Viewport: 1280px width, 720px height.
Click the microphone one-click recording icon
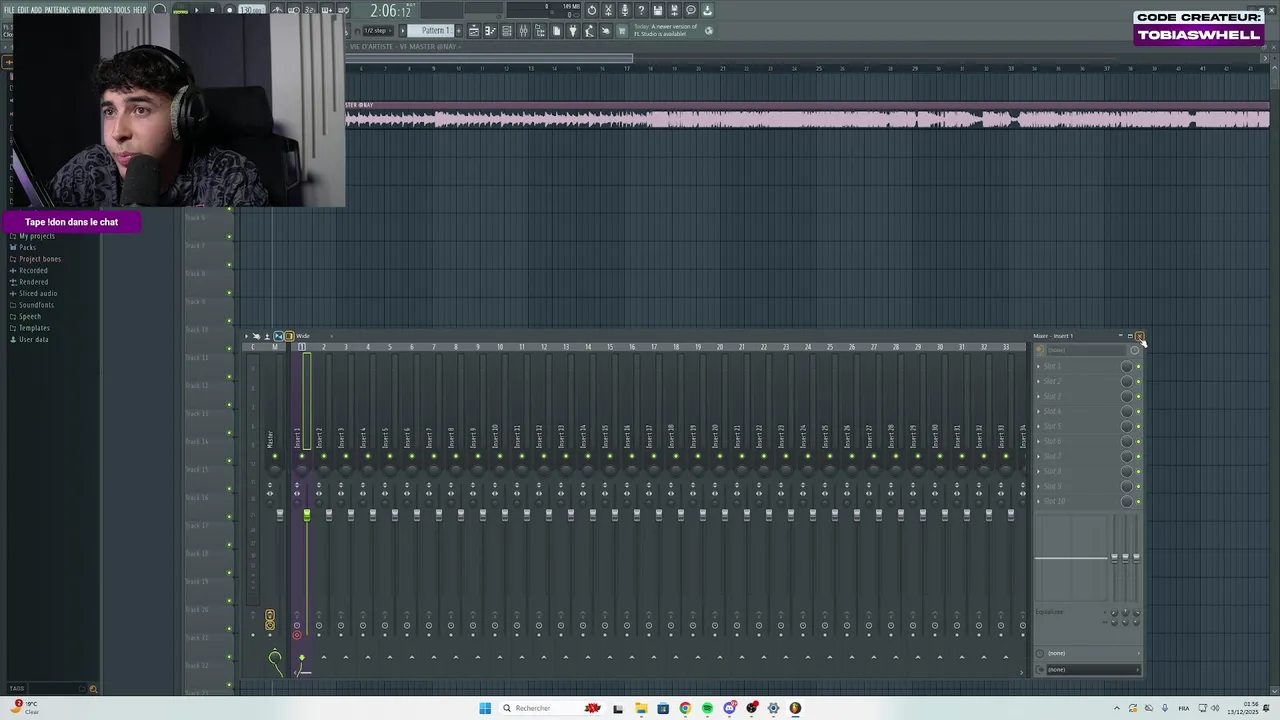[625, 10]
